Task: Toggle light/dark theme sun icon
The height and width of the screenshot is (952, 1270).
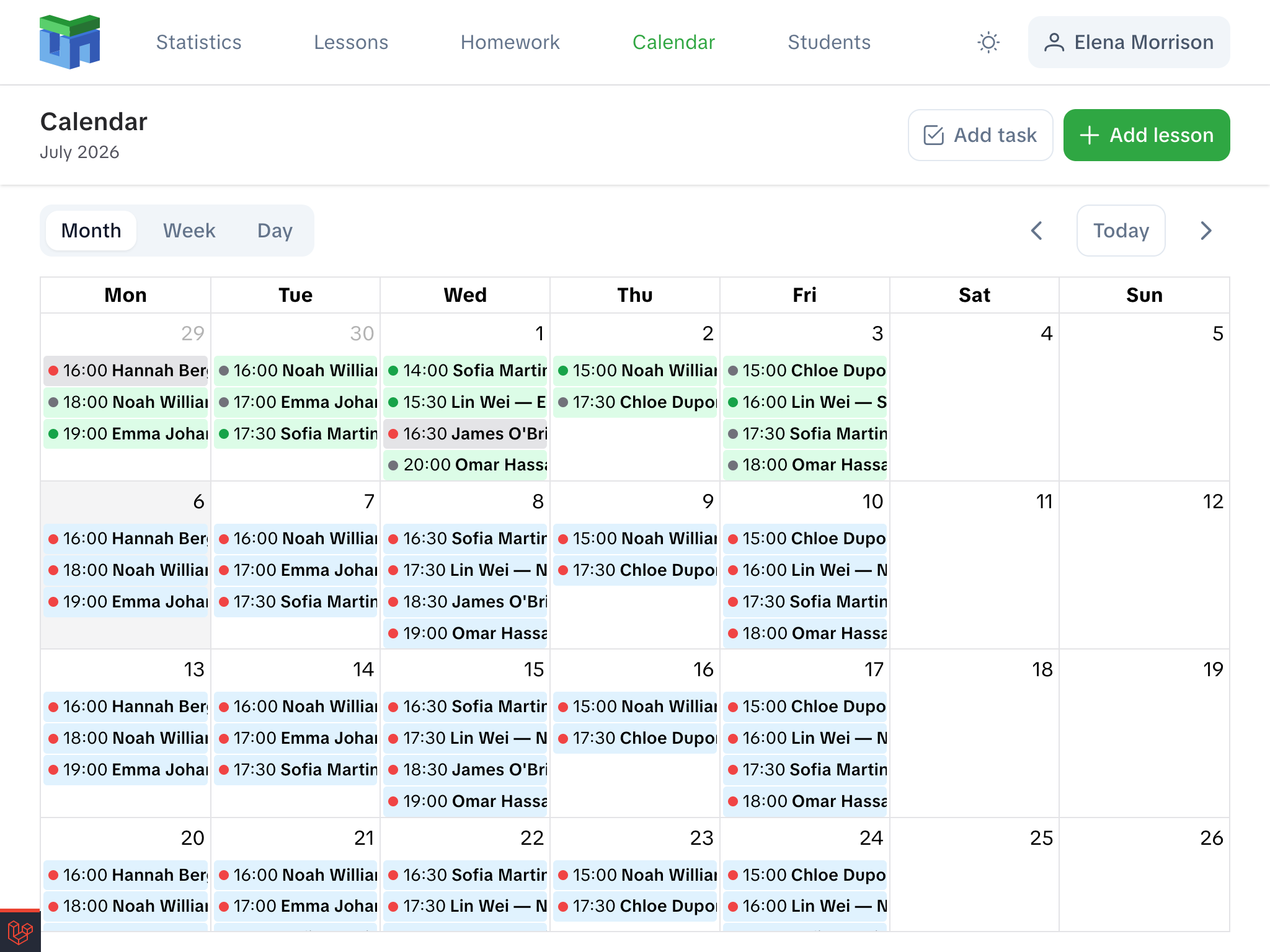Action: click(x=988, y=42)
